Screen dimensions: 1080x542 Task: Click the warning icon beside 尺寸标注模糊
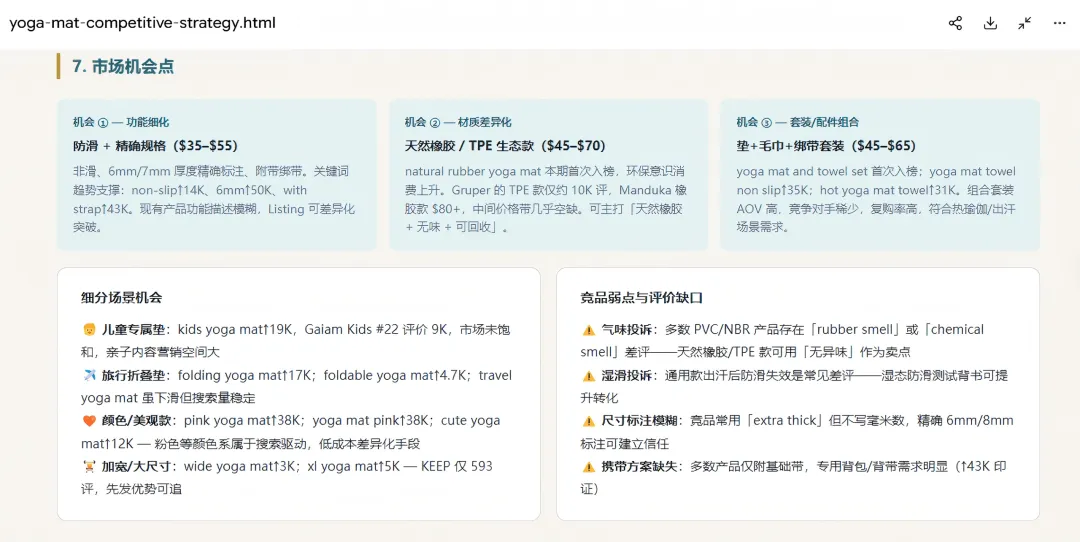coord(588,421)
